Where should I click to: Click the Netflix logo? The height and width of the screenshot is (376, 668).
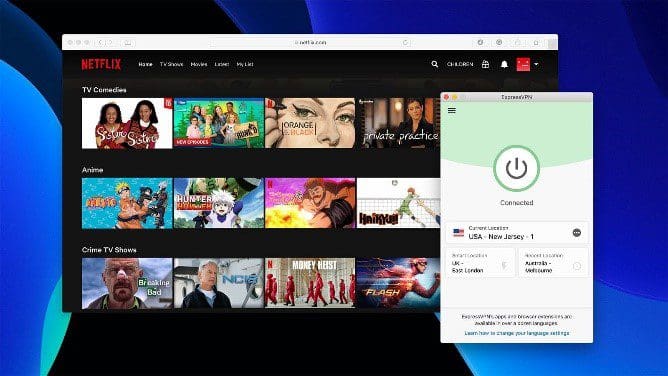pos(101,64)
